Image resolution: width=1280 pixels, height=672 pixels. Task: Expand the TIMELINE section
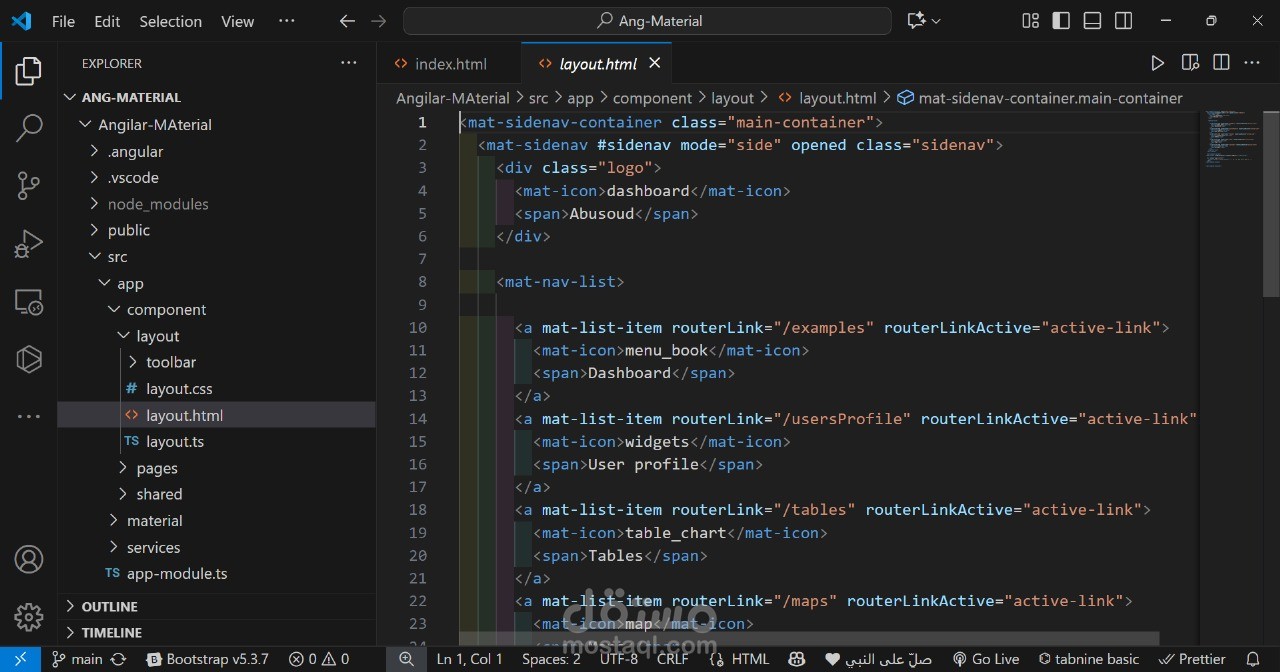click(x=112, y=632)
